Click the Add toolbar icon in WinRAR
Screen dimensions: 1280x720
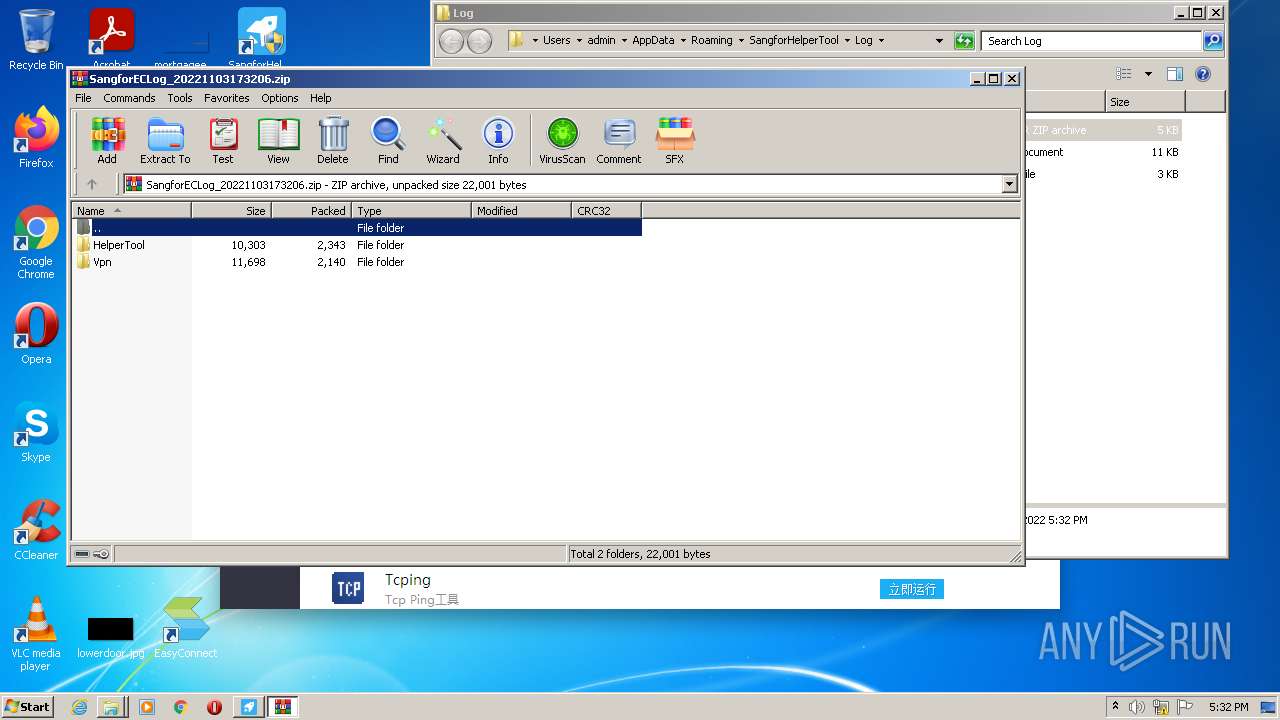click(x=107, y=141)
